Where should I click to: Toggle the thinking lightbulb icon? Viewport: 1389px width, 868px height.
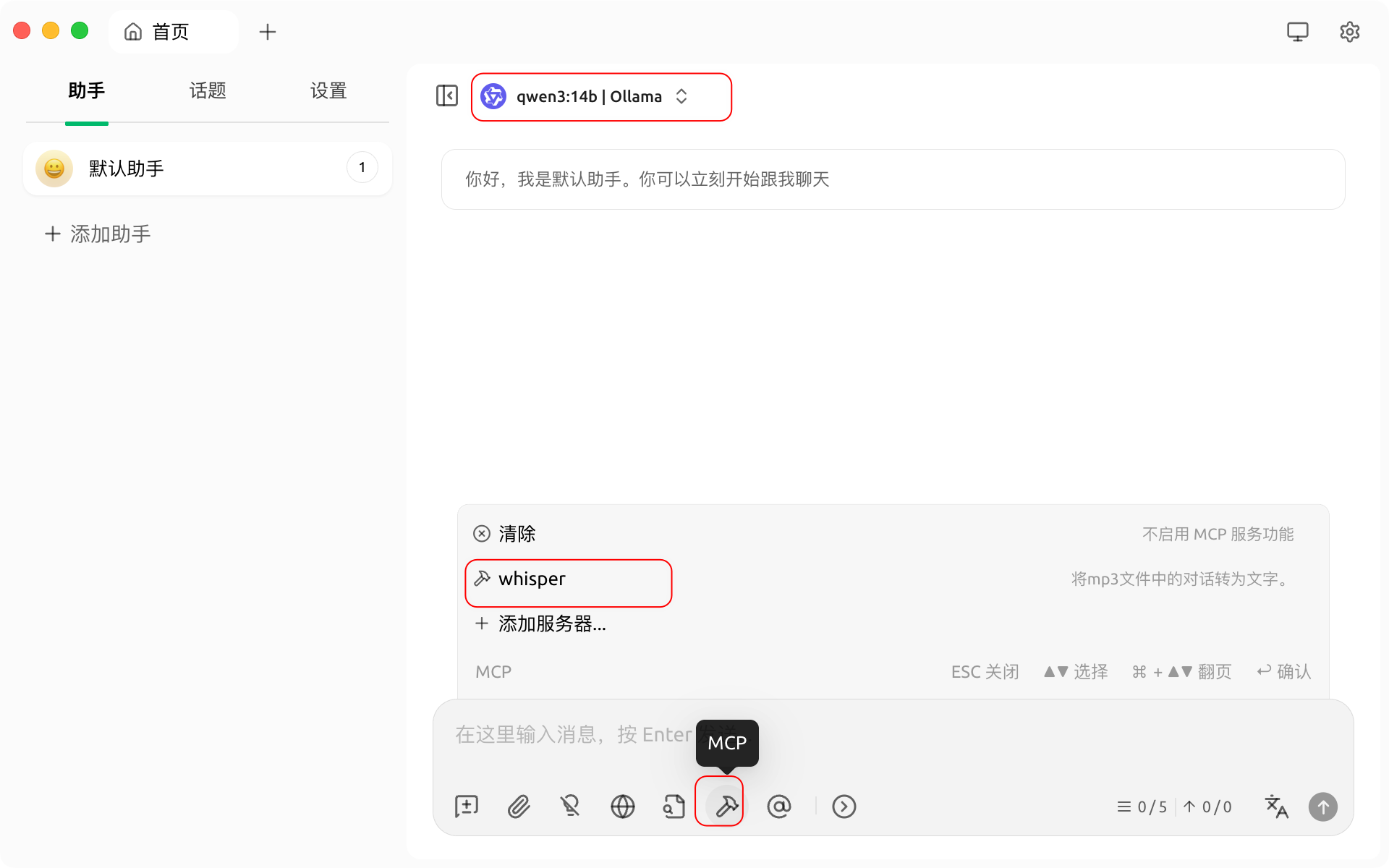pyautogui.click(x=570, y=806)
